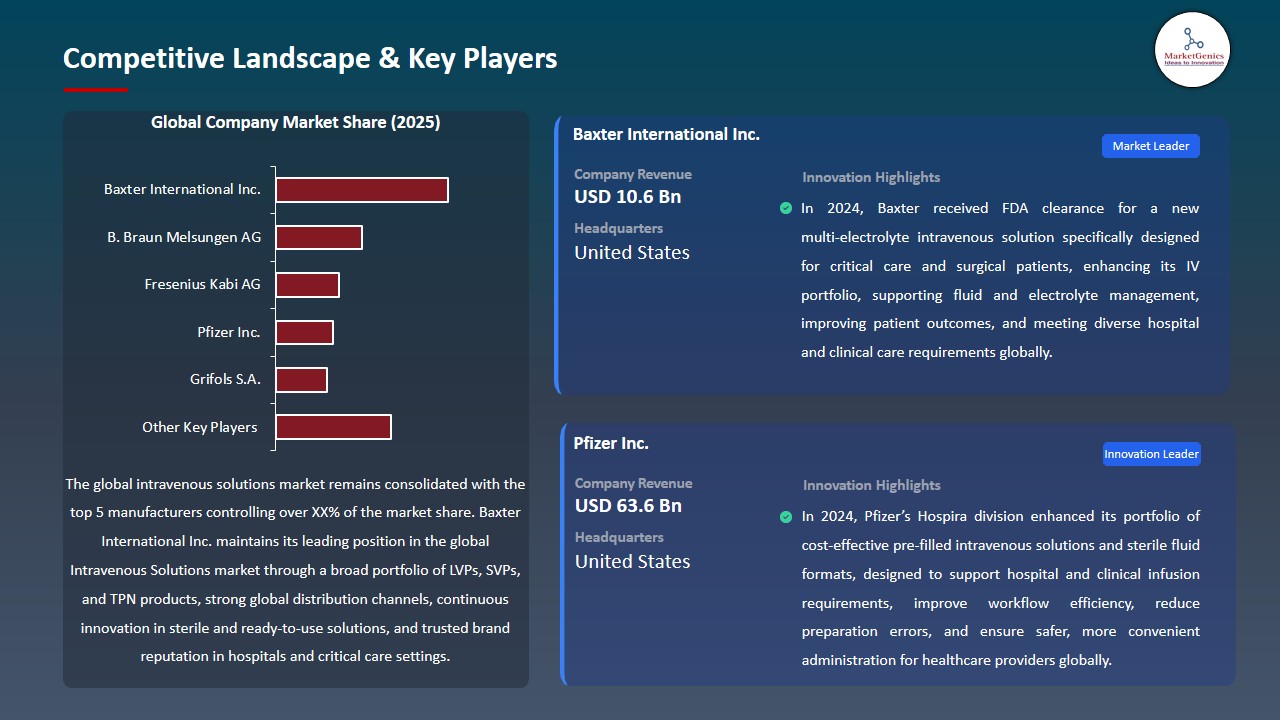Viewport: 1280px width, 720px height.
Task: Select the Other Key Players bar
Action: (x=334, y=426)
